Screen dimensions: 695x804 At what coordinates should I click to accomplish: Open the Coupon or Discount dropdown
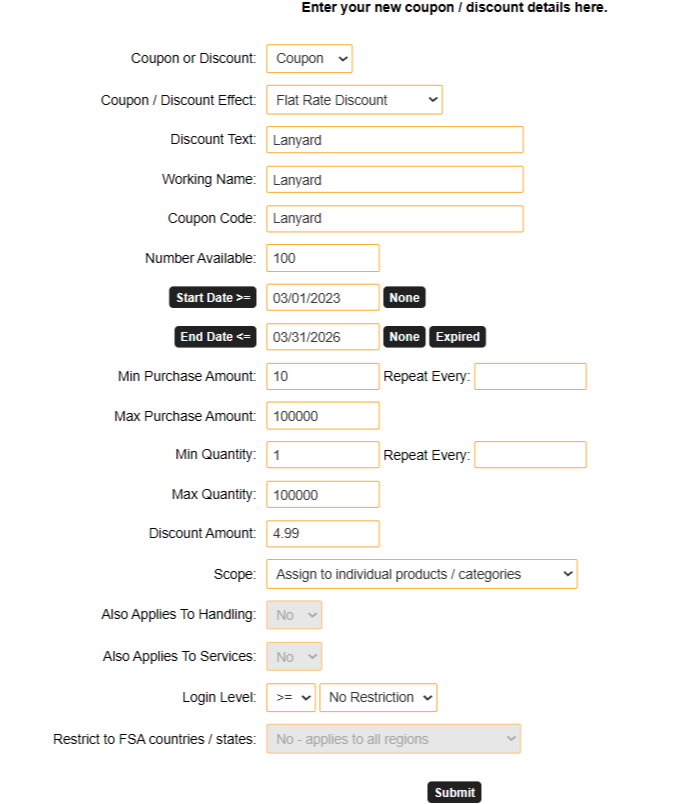click(x=309, y=59)
